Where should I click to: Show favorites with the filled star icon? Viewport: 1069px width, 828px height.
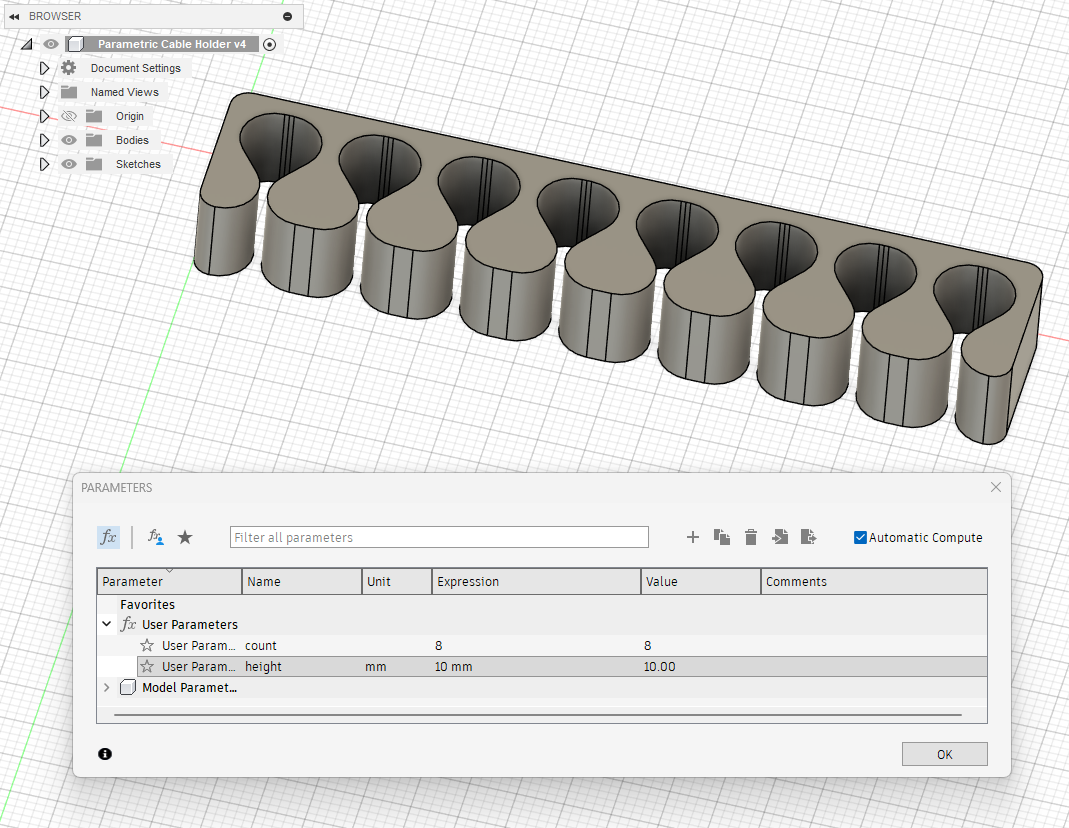[x=185, y=538]
